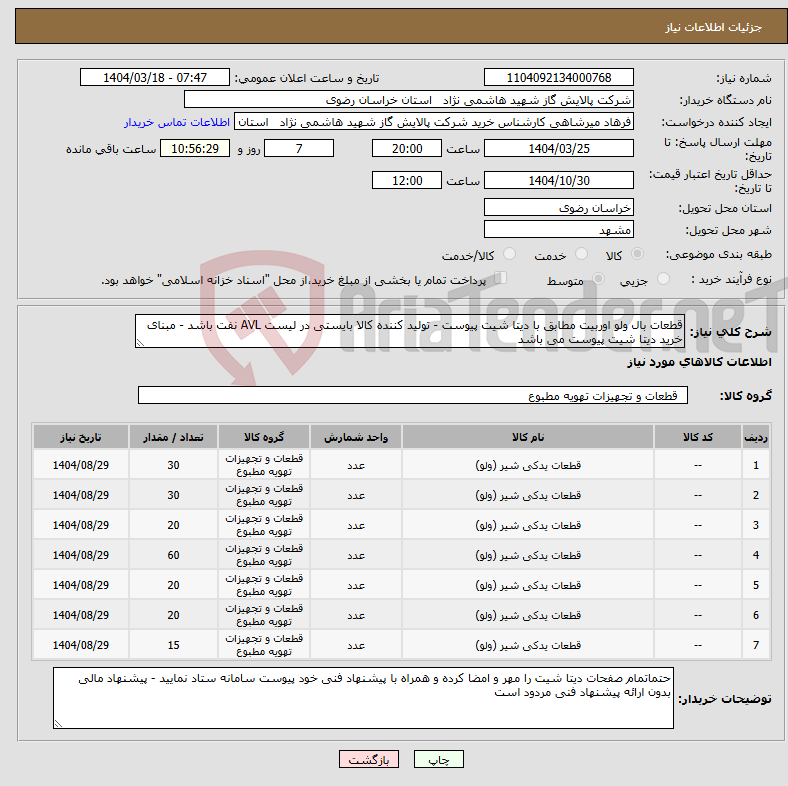Click the کد کالا column header
Image resolution: width=788 pixels, height=786 pixels.
point(698,437)
